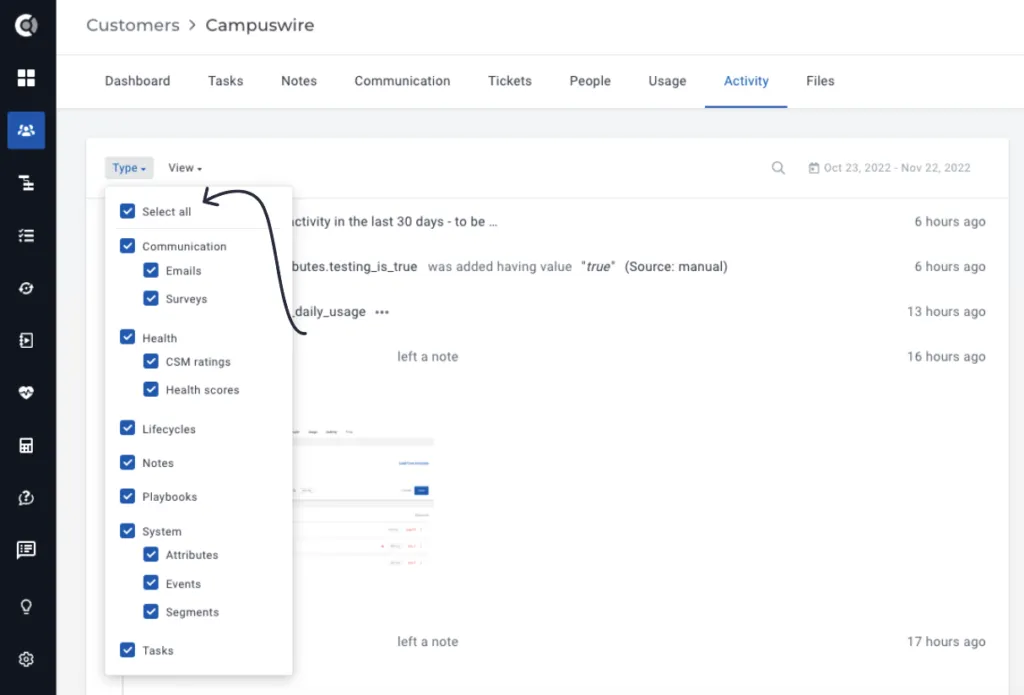Open the task checklist icon in the sidebar
The height and width of the screenshot is (695, 1024).
coord(26,236)
